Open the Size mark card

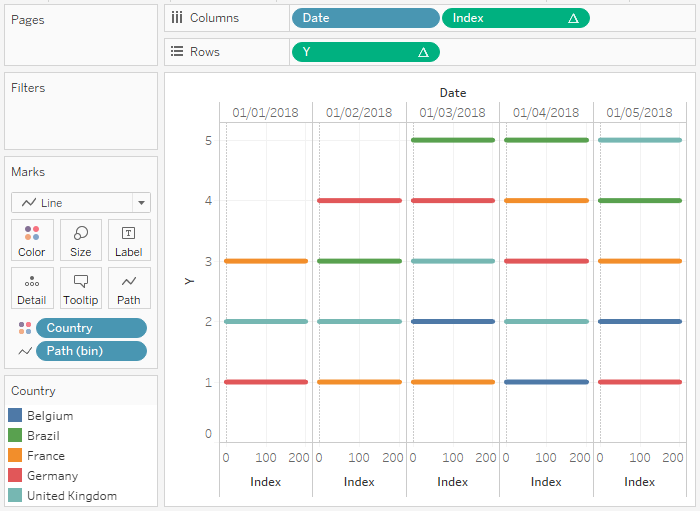(81, 240)
